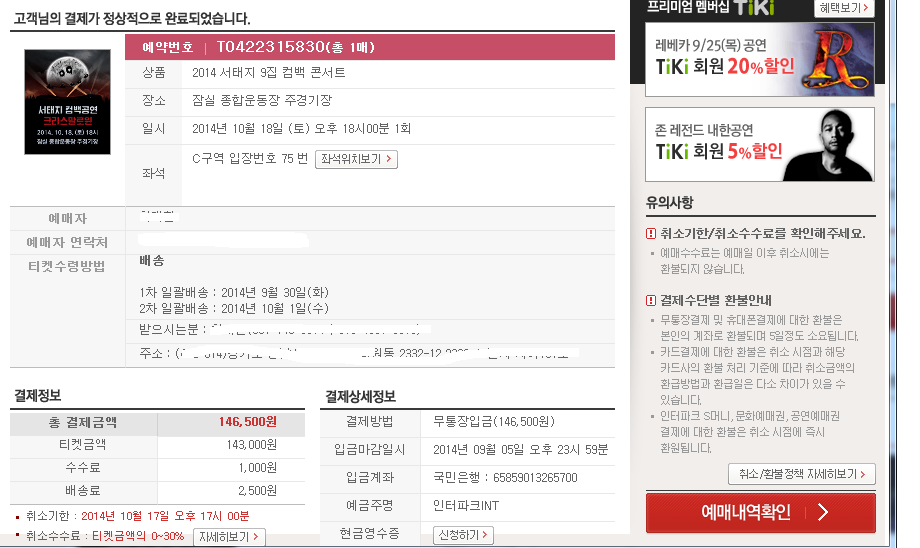
Task: Click the arrow icon on 예매내역확인
Action: tap(823, 513)
